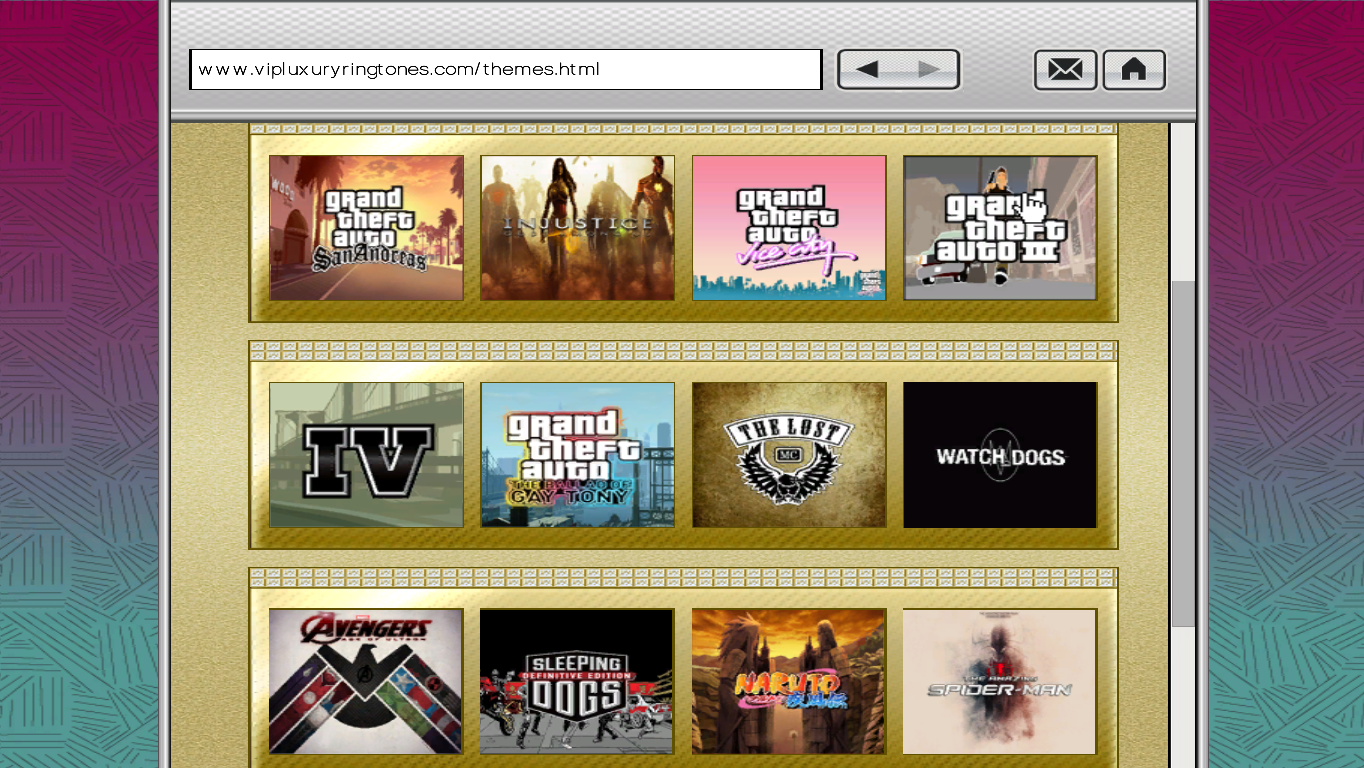Select Ballad of Gay Tony theme

(577, 455)
